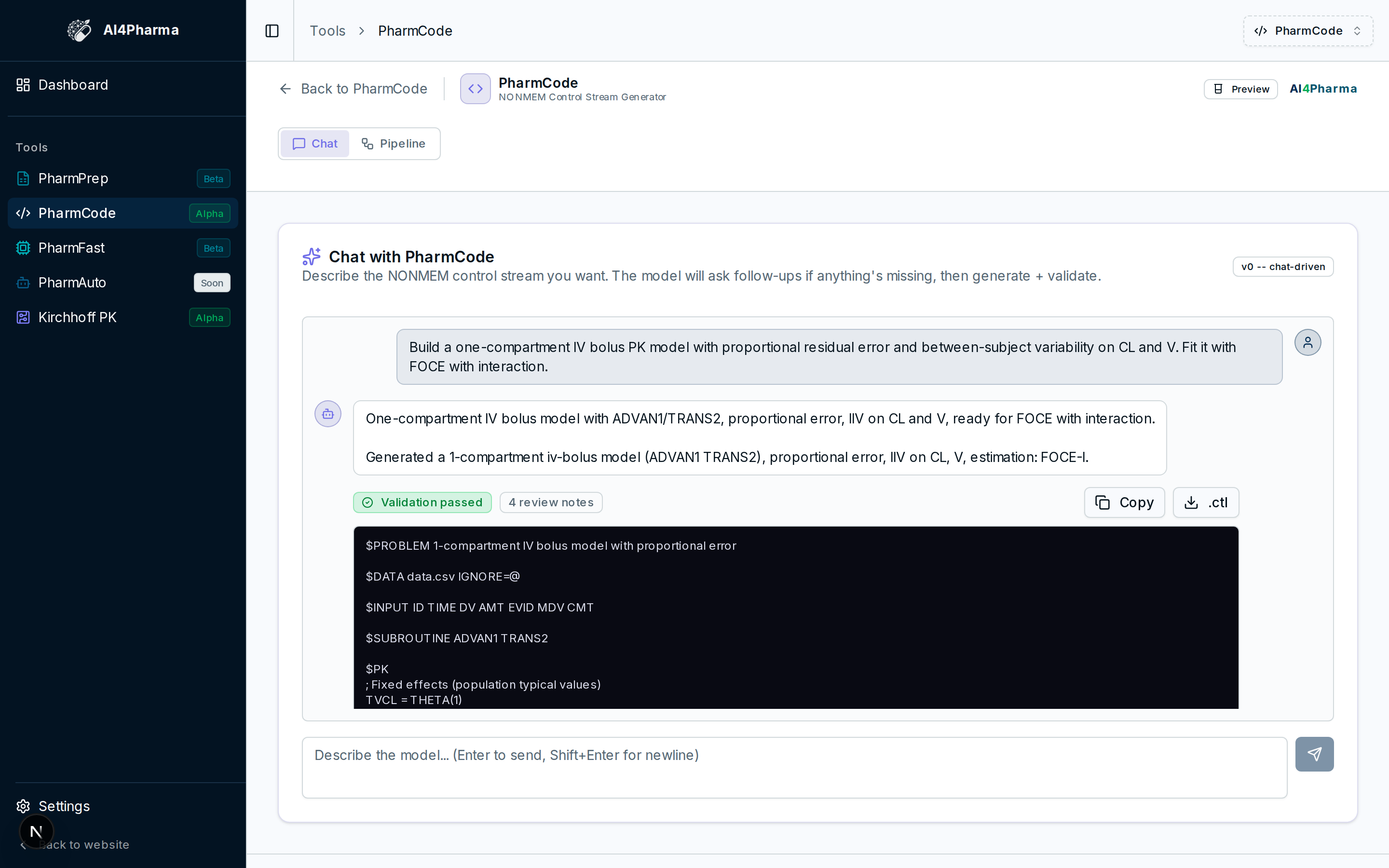The width and height of the screenshot is (1389, 868).
Task: Toggle the sidebar panel icon
Action: pos(272,30)
